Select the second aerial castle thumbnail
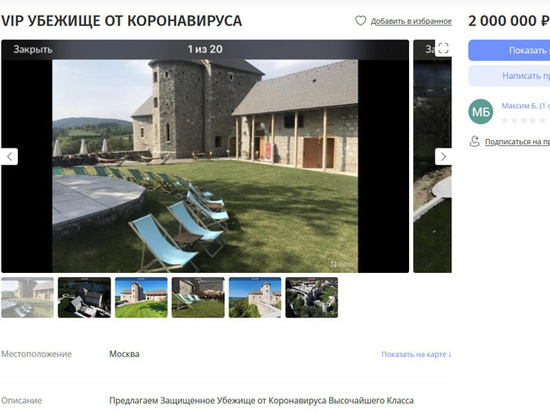This screenshot has width=550, height=412. (x=84, y=298)
